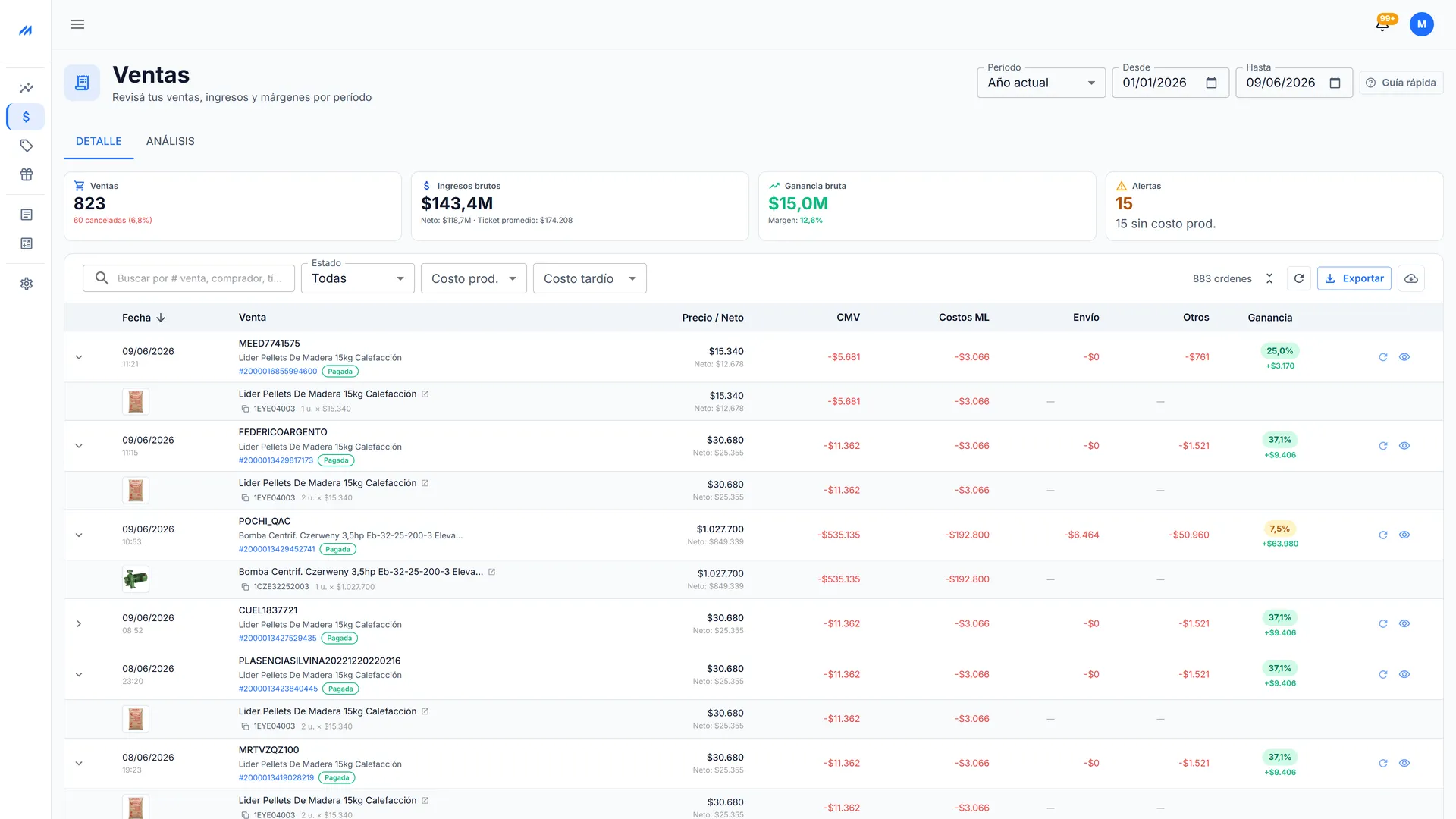Click the Exportar button

point(1354,278)
